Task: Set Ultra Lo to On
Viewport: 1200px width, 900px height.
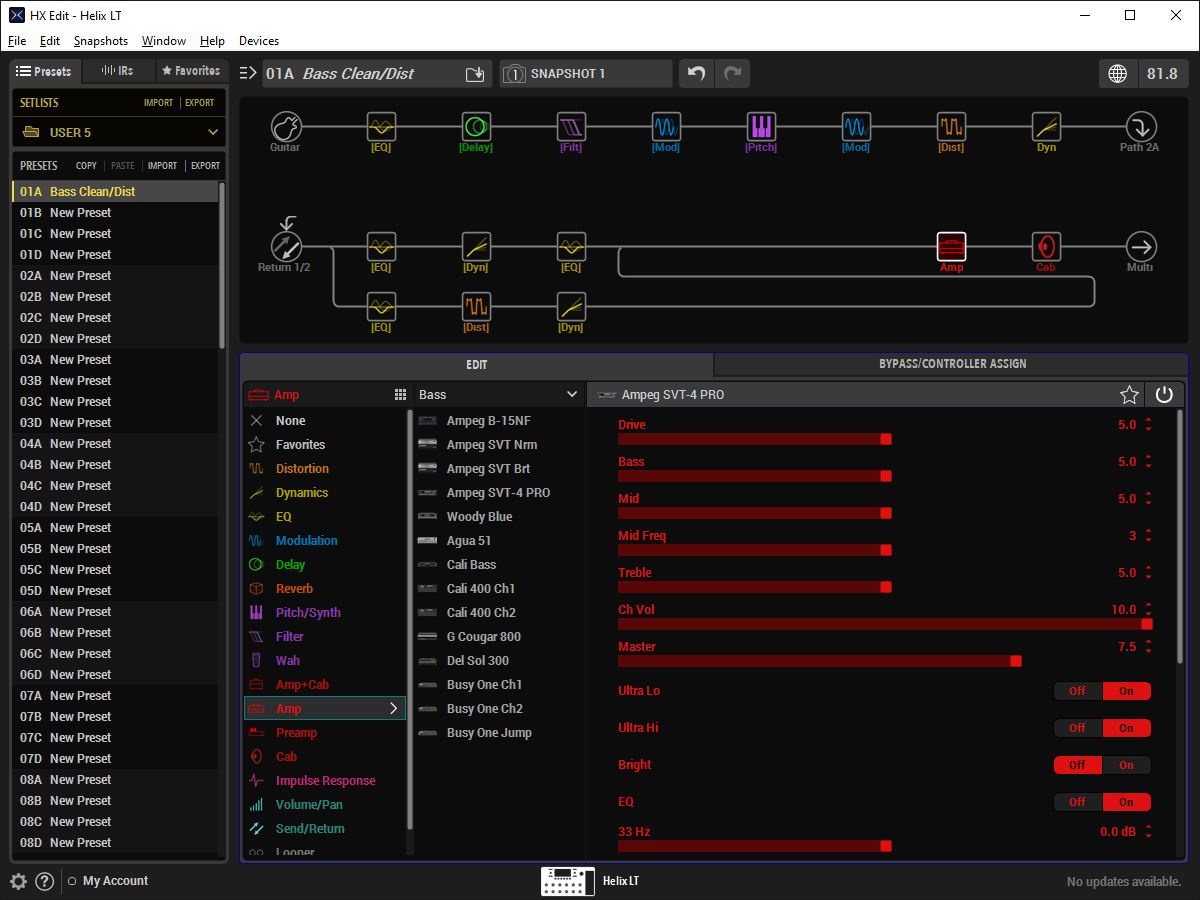Action: click(x=1126, y=691)
